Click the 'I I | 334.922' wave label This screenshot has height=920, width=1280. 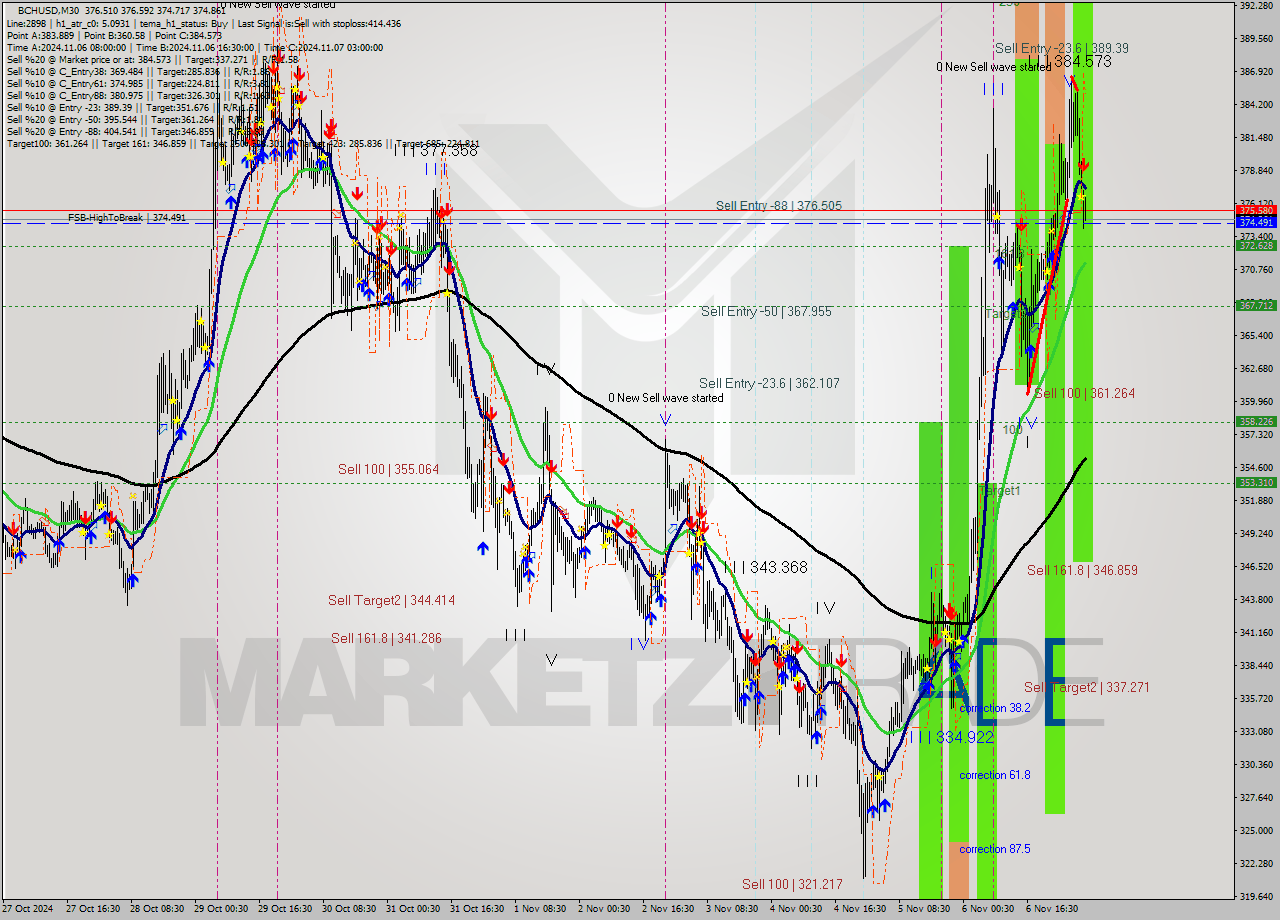click(x=952, y=737)
